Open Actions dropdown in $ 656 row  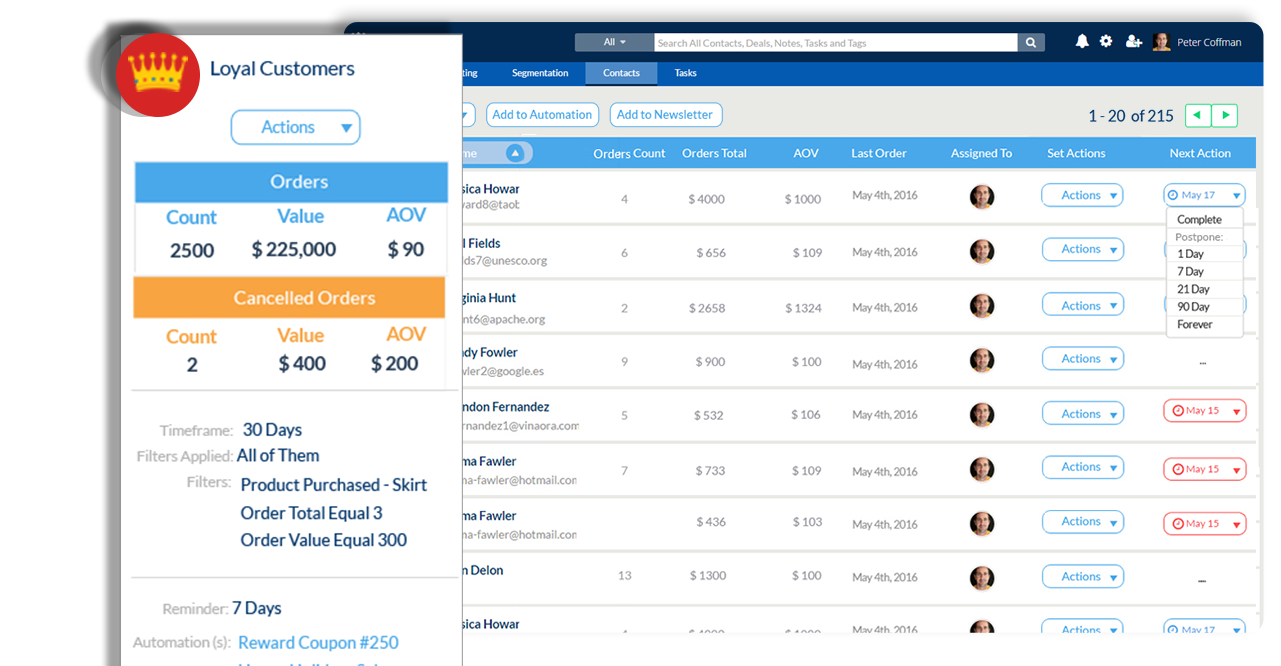1082,249
